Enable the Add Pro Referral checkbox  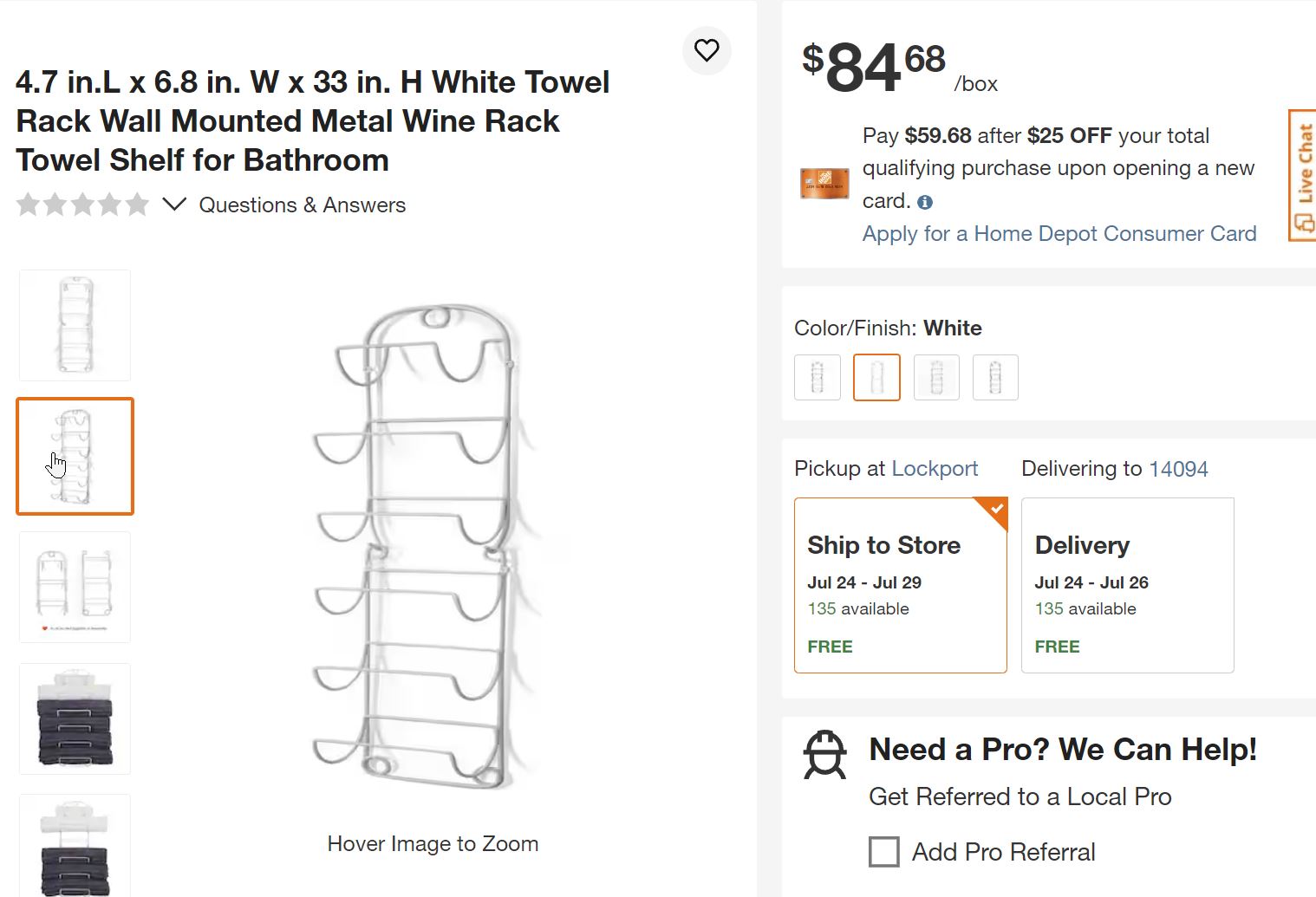(x=883, y=852)
